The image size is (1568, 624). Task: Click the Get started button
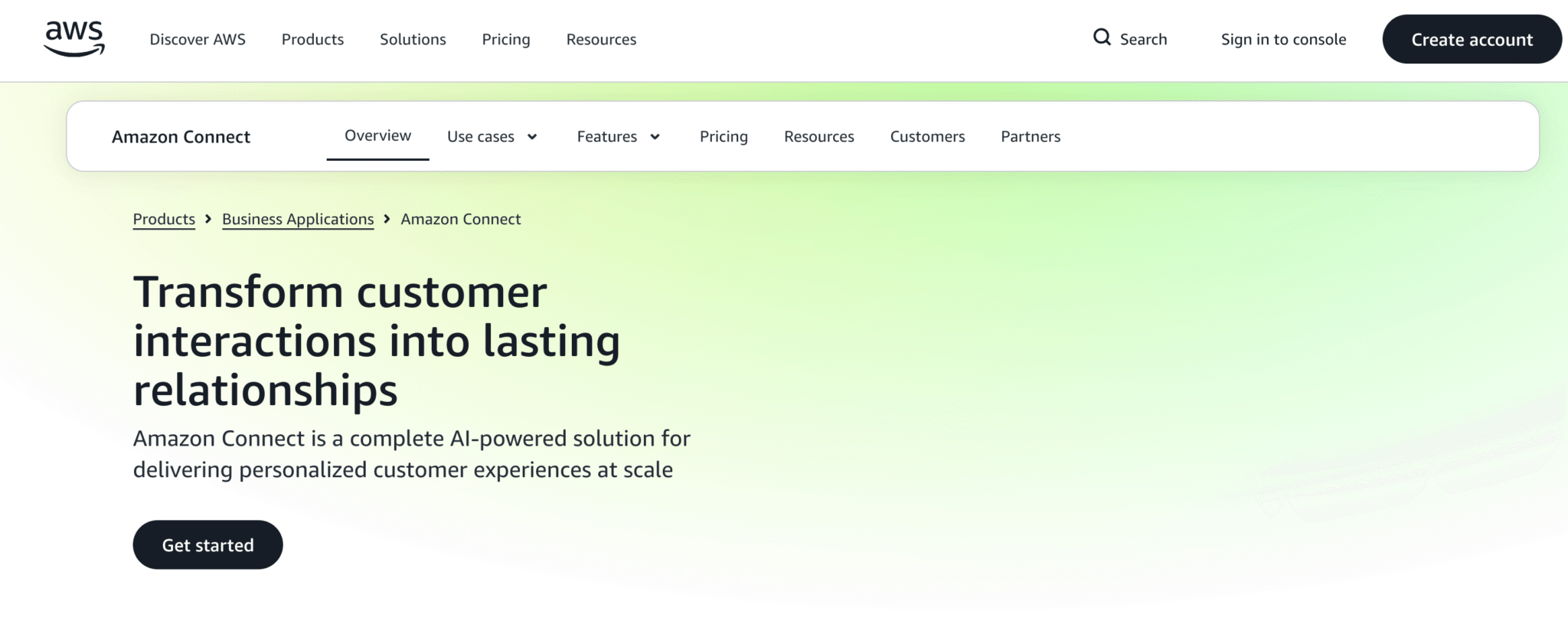[x=207, y=544]
